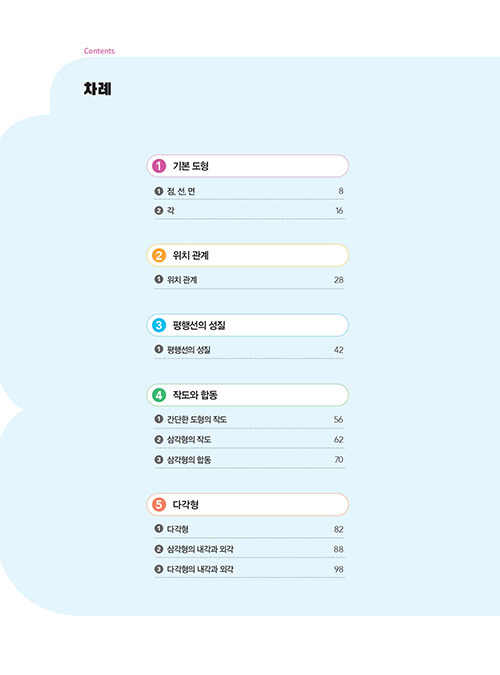500x675 pixels.
Task: Open the 위치 관계 chapter heading box
Action: 248,255
